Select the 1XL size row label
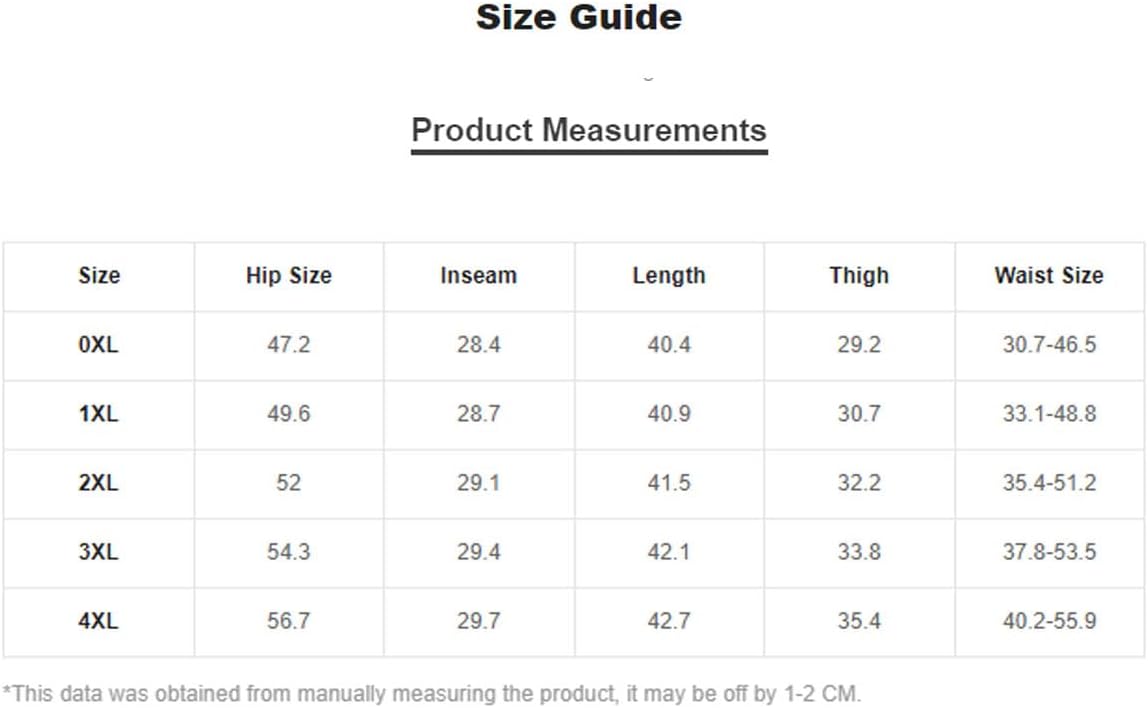Image resolution: width=1148 pixels, height=708 pixels. click(98, 414)
